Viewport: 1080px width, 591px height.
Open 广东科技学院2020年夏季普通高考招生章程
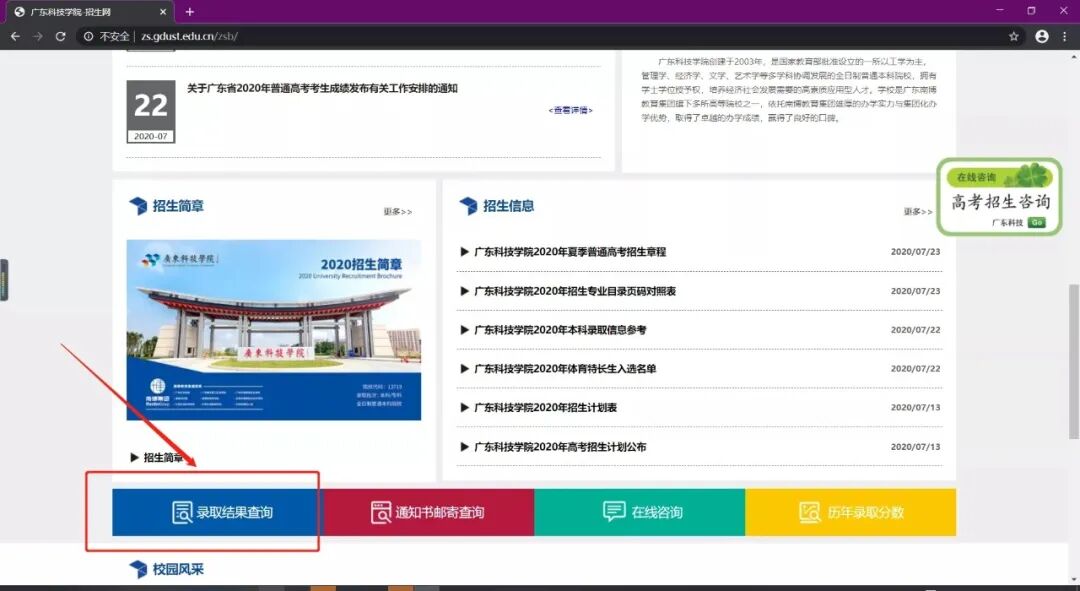coord(570,251)
